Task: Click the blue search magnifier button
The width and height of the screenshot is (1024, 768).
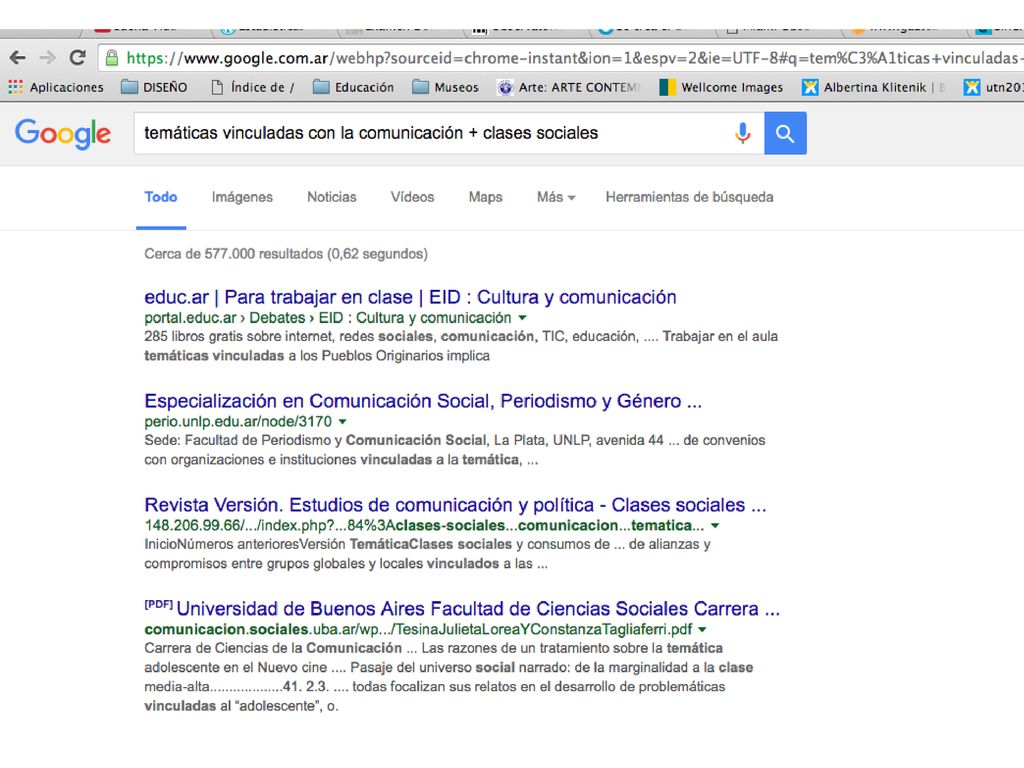Action: click(x=785, y=133)
